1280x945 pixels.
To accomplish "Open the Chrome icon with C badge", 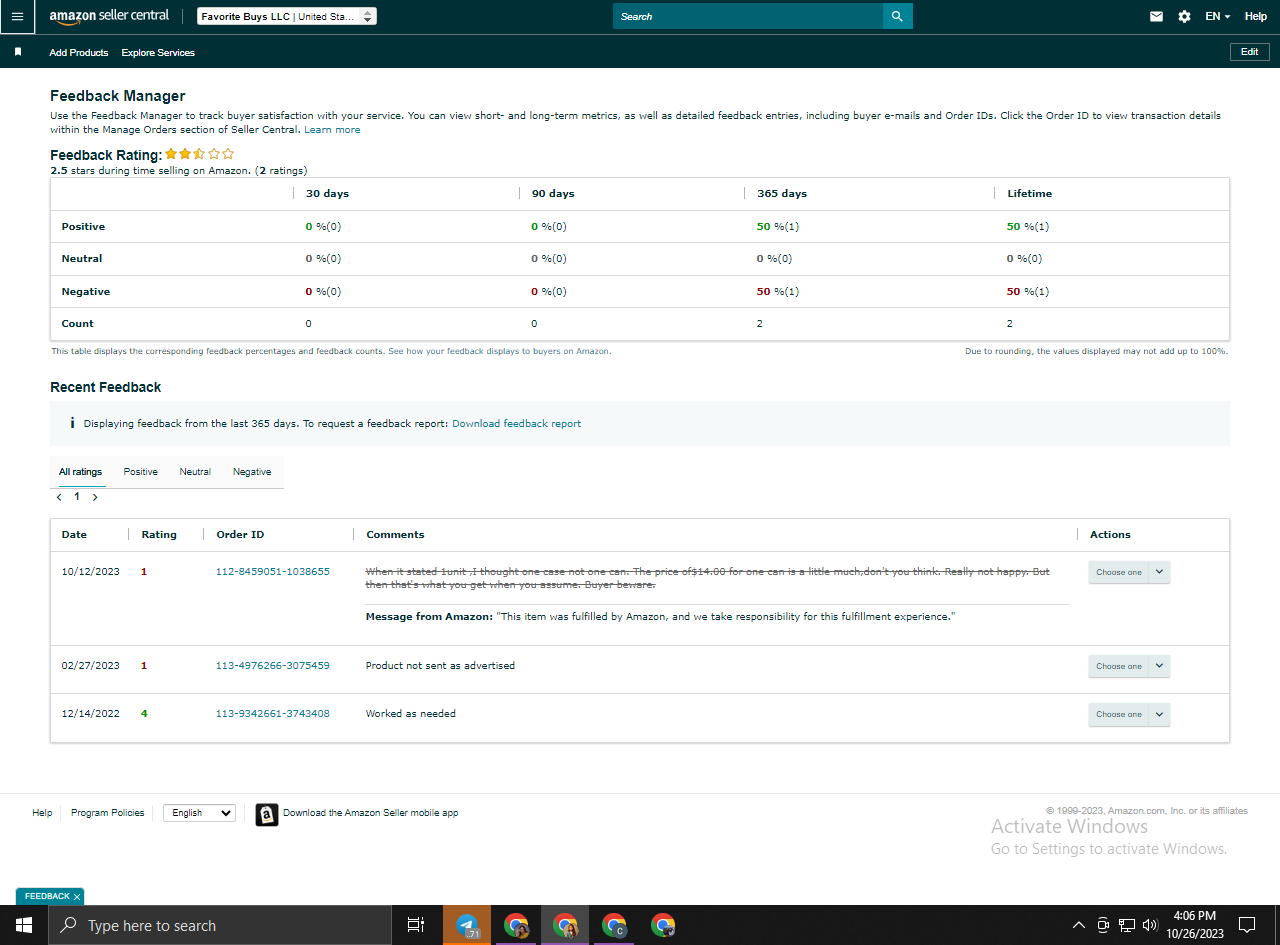I will pos(614,925).
